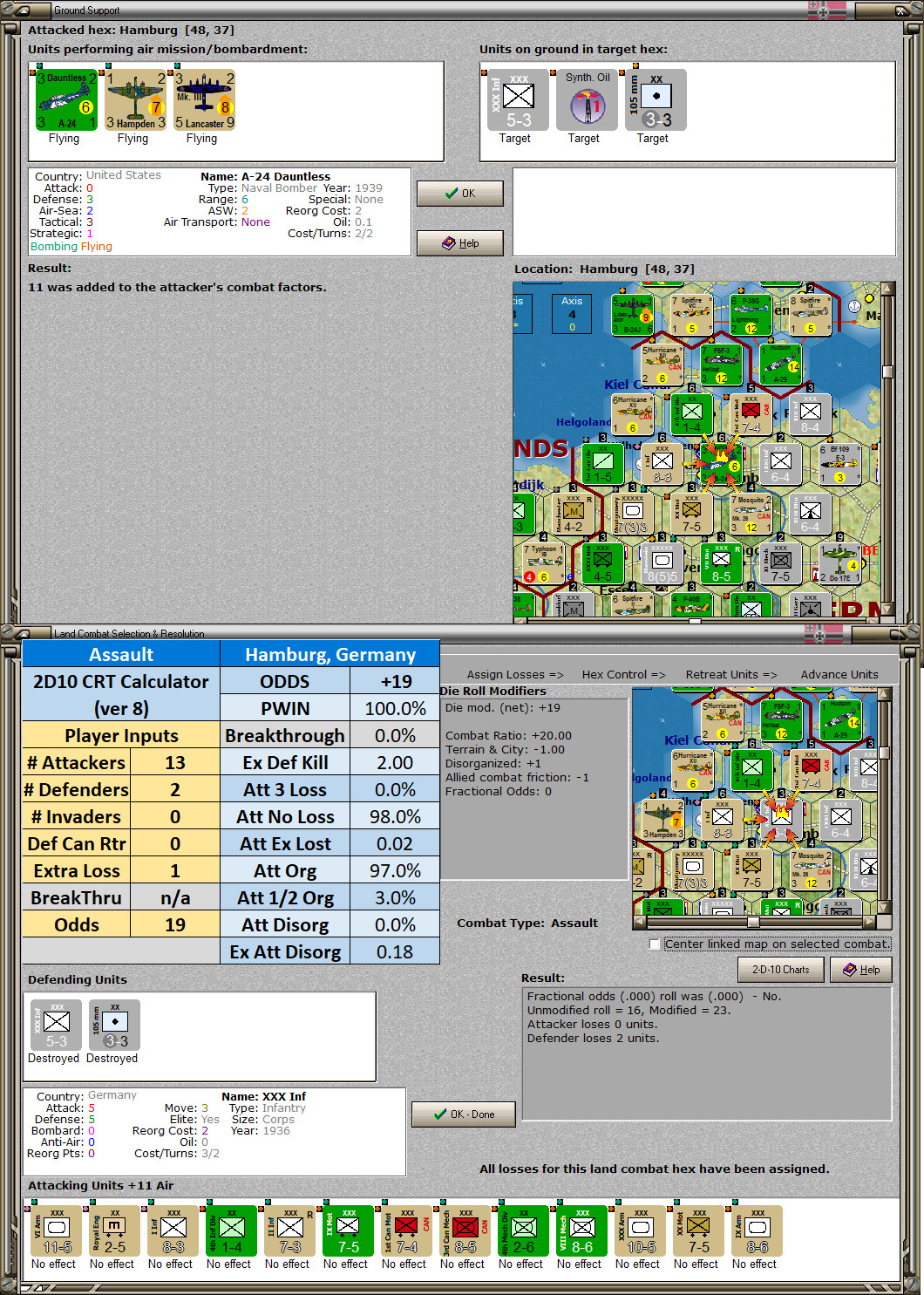Click the 105 mm 3-3 target unit in Ground Support
924x1295 pixels.
pos(656,100)
